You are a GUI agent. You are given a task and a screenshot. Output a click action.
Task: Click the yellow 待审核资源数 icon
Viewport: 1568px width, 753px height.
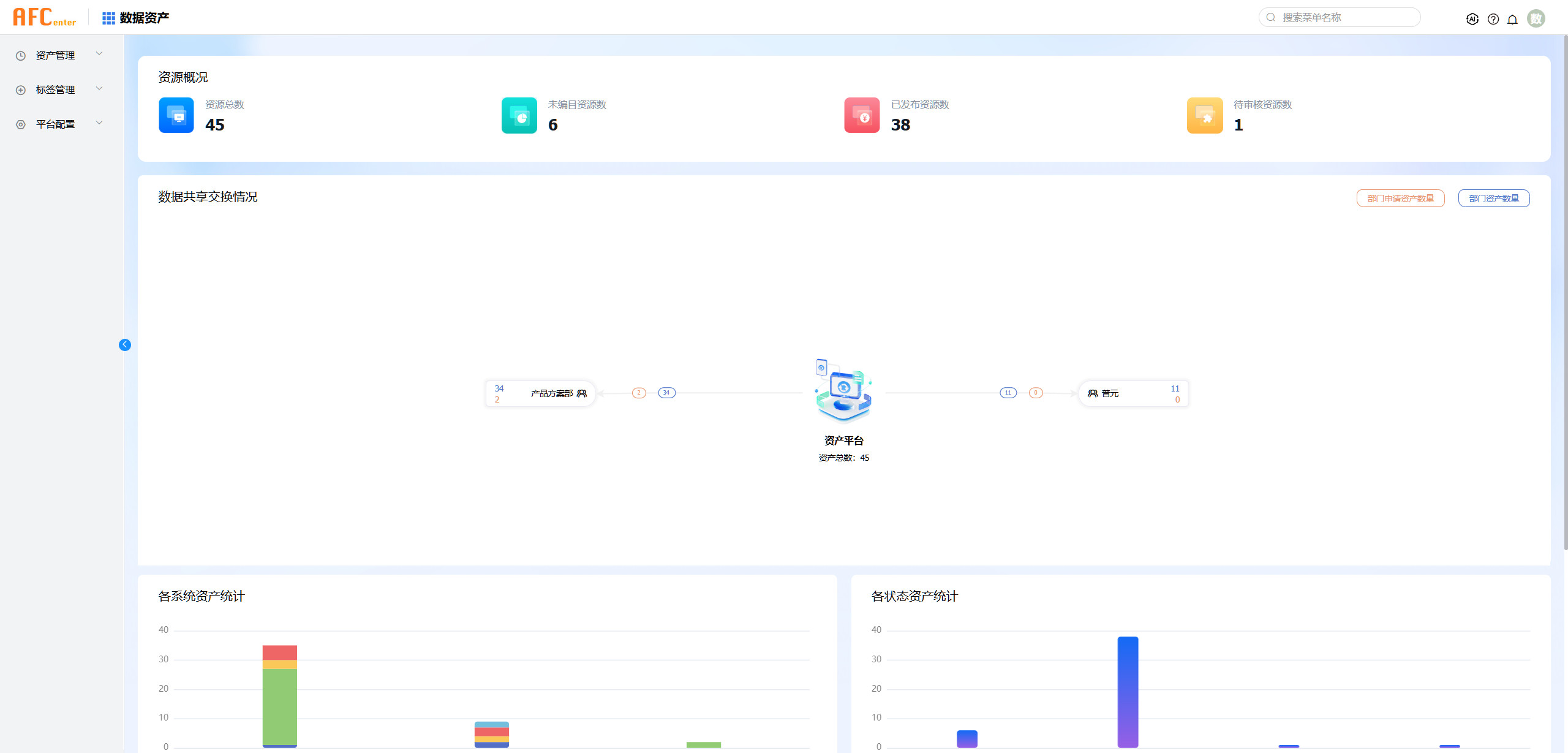coord(1204,115)
